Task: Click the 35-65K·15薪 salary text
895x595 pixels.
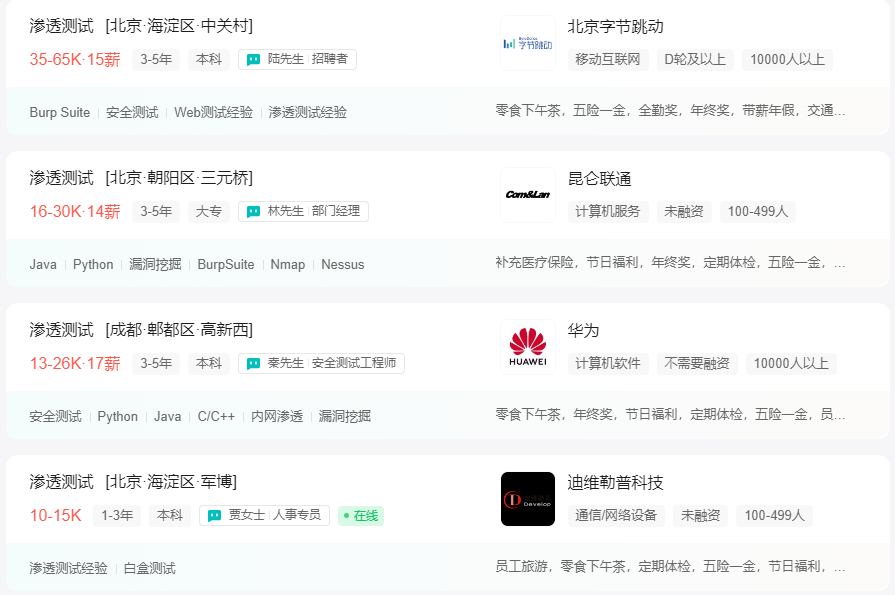Action: 73,60
